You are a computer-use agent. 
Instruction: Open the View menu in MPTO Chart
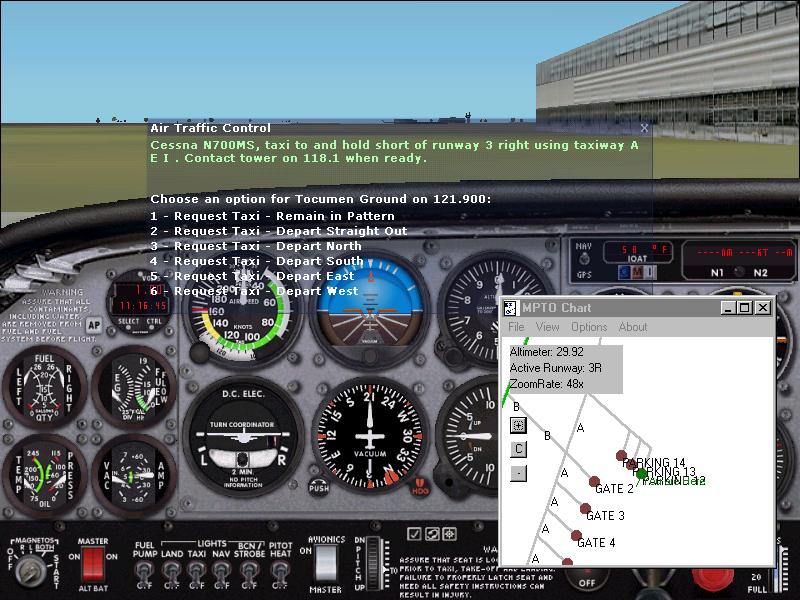547,327
